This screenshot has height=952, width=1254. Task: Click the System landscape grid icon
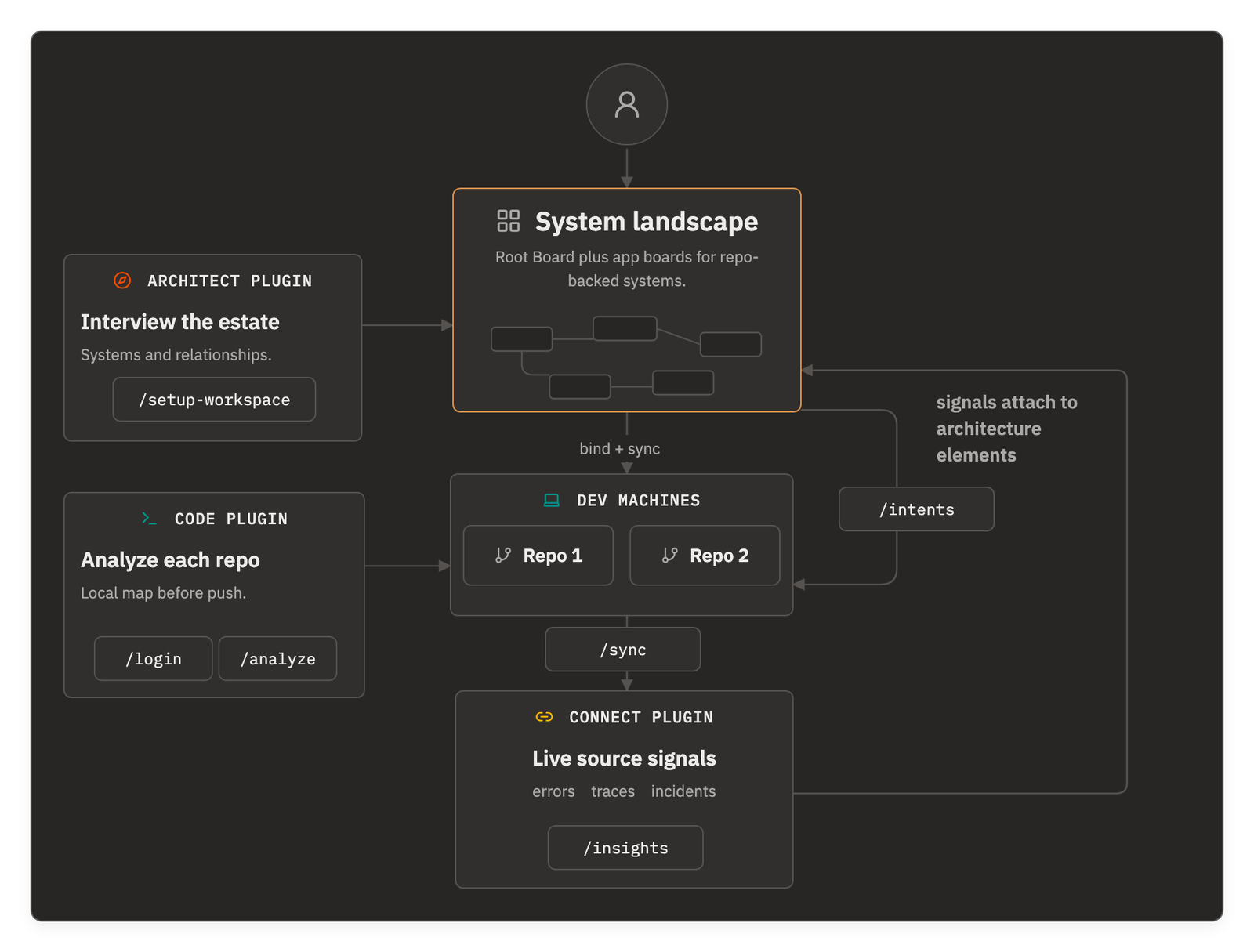click(x=509, y=221)
